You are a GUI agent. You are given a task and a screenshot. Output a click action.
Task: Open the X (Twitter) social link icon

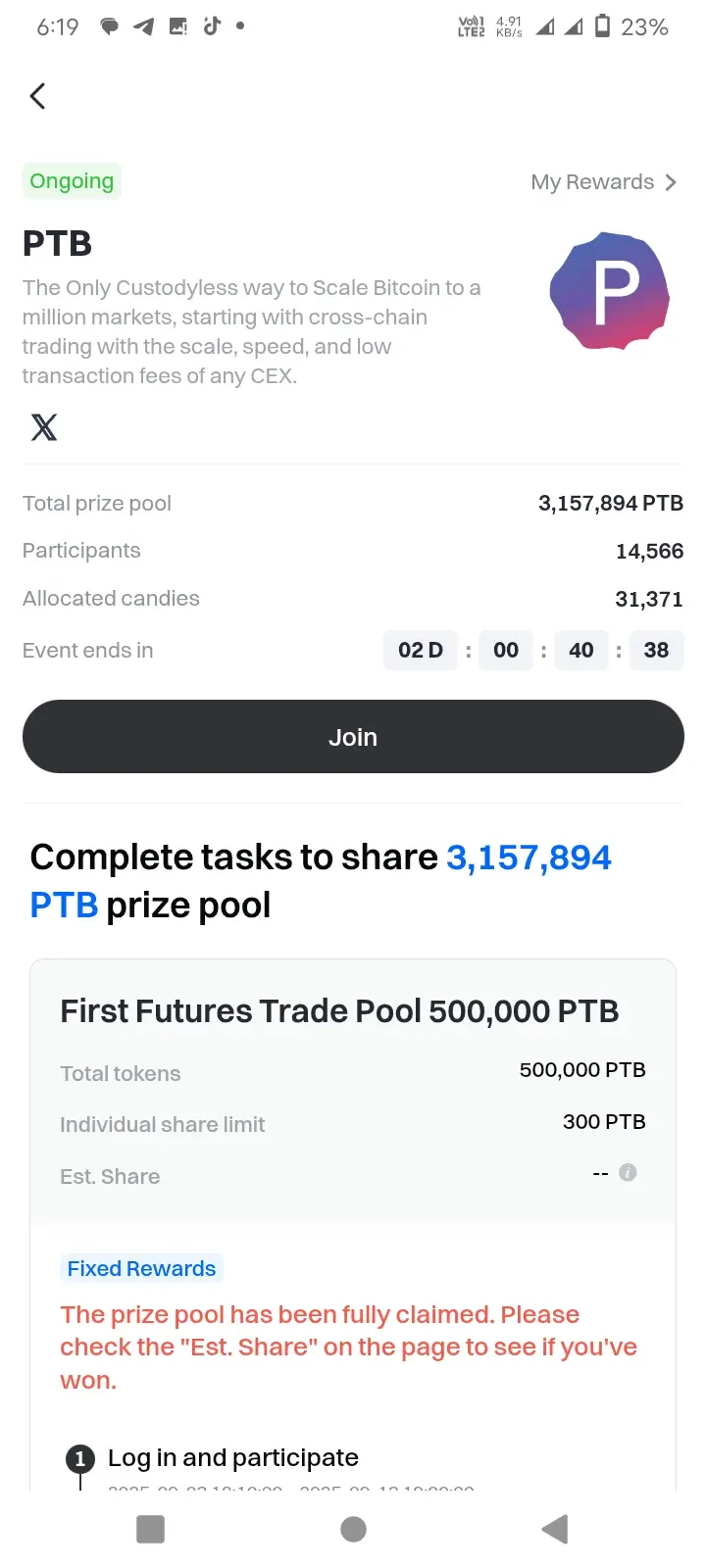click(x=44, y=427)
